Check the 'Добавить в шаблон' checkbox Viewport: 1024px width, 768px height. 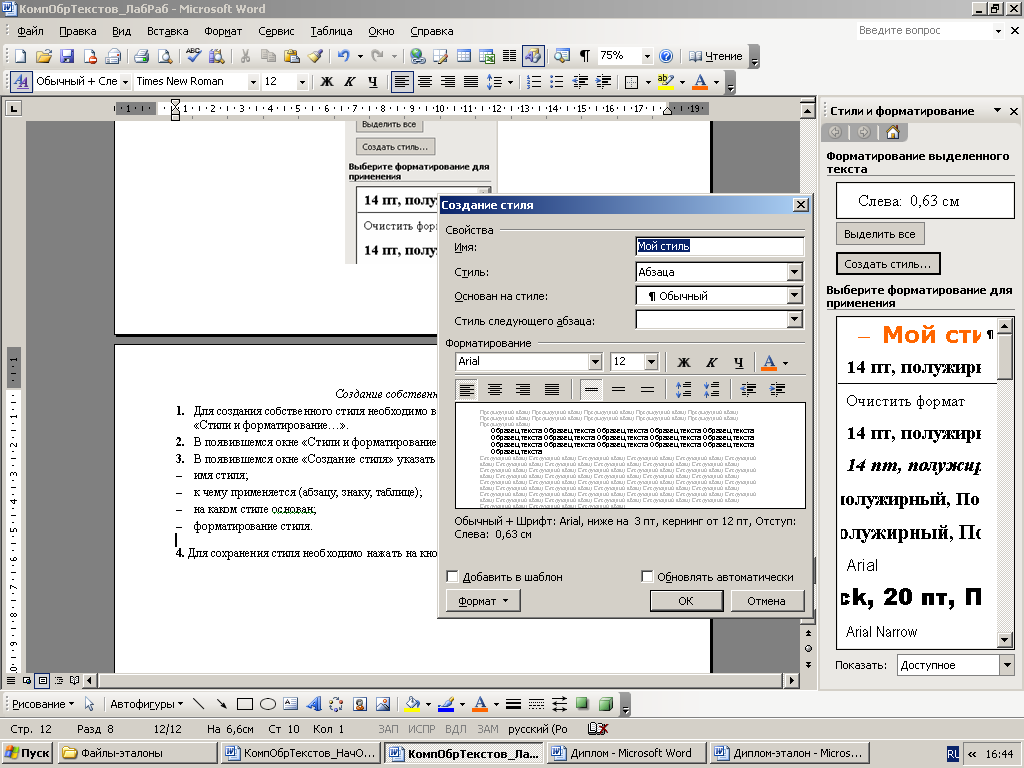tap(452, 577)
